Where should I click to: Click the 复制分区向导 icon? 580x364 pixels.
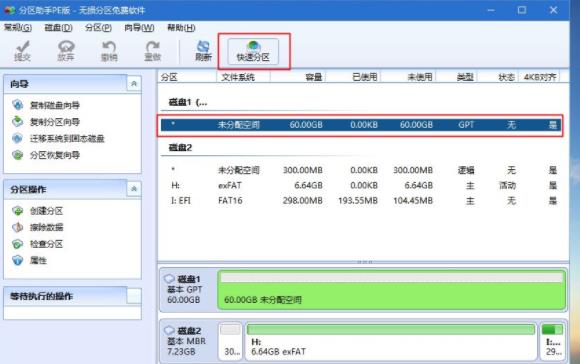pyautogui.click(x=17, y=121)
